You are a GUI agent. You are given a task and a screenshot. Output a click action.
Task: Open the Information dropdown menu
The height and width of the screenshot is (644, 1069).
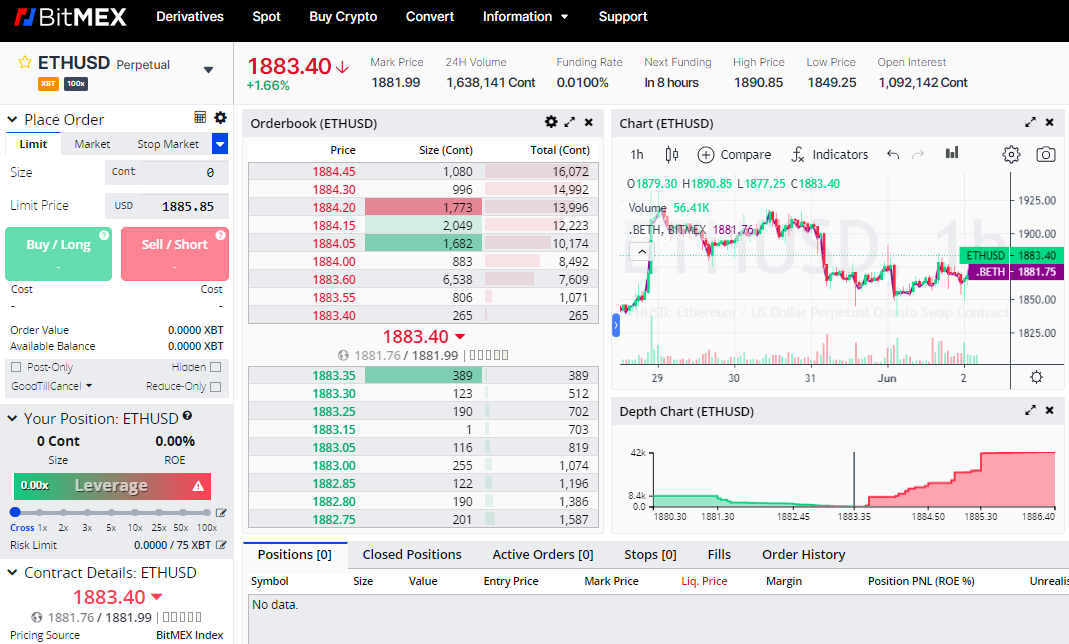click(525, 17)
